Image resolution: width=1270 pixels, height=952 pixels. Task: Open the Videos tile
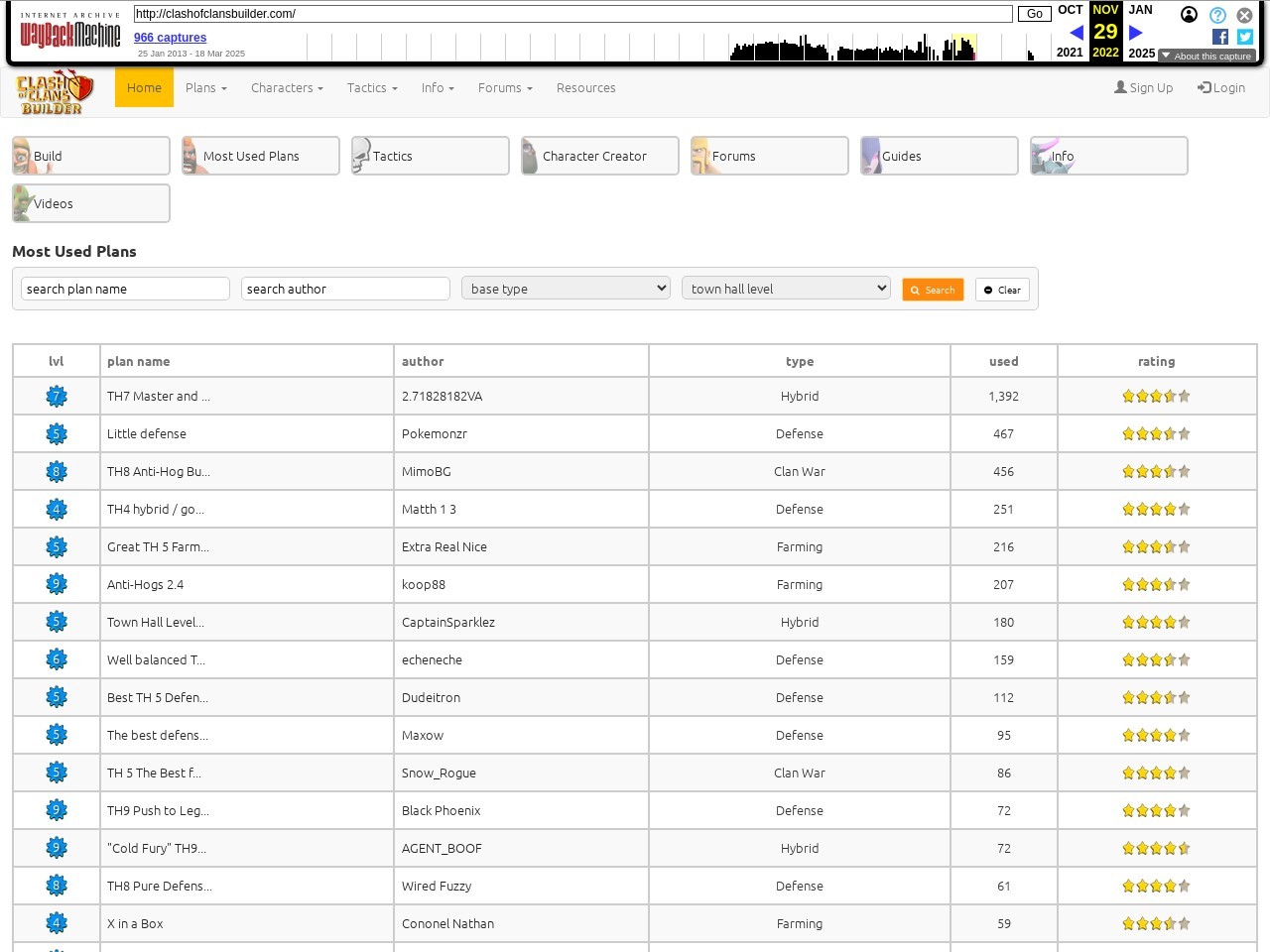(x=91, y=203)
